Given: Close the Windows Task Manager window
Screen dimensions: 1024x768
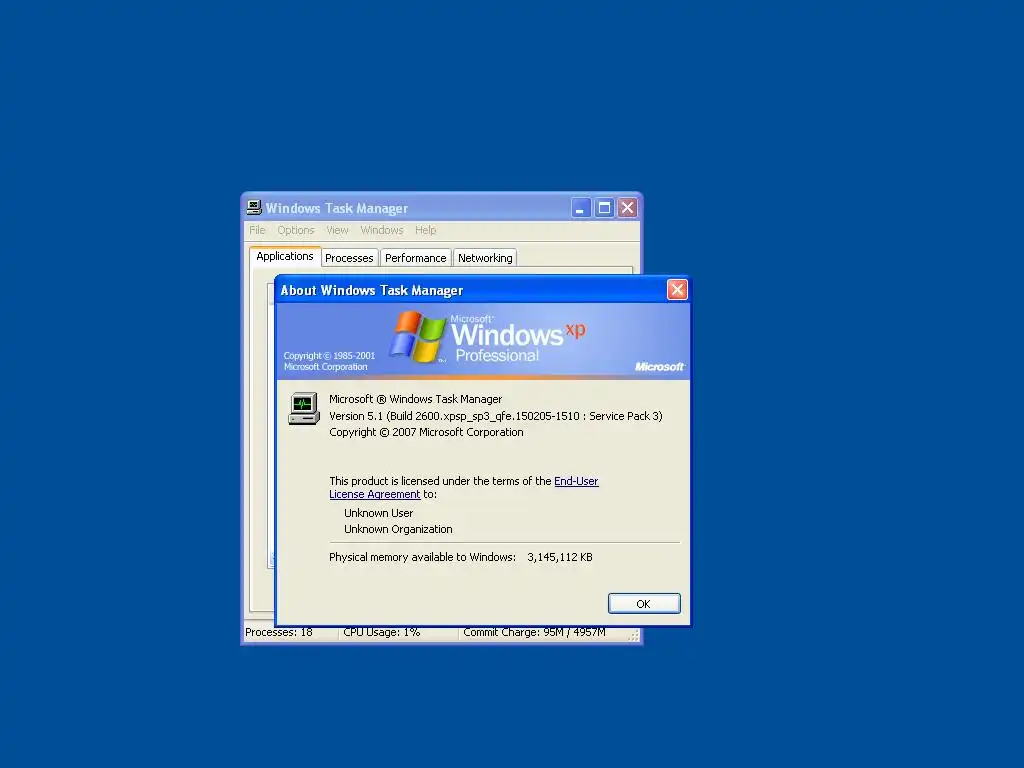Looking at the screenshot, I should coord(628,208).
